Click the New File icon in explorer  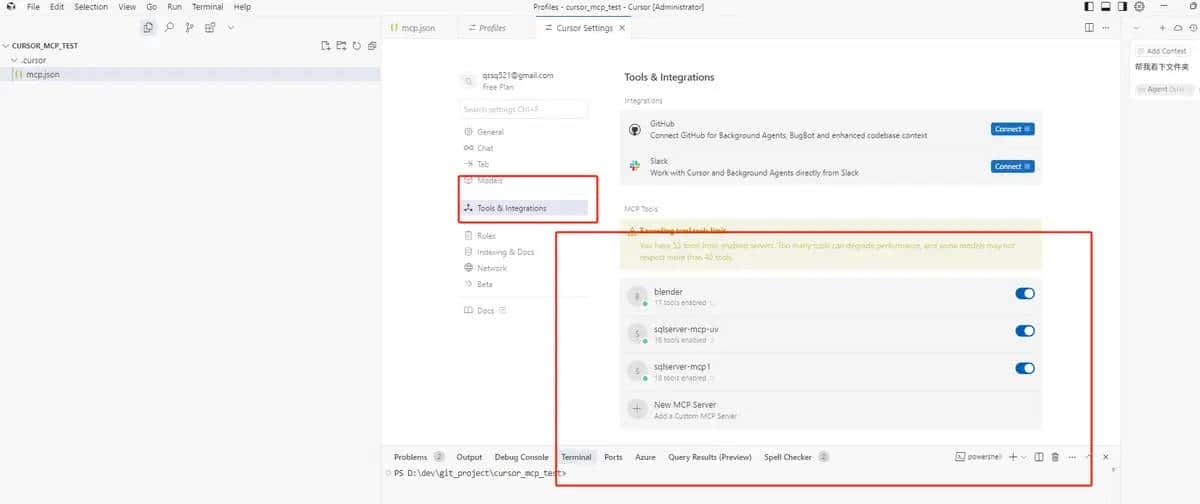pos(325,46)
